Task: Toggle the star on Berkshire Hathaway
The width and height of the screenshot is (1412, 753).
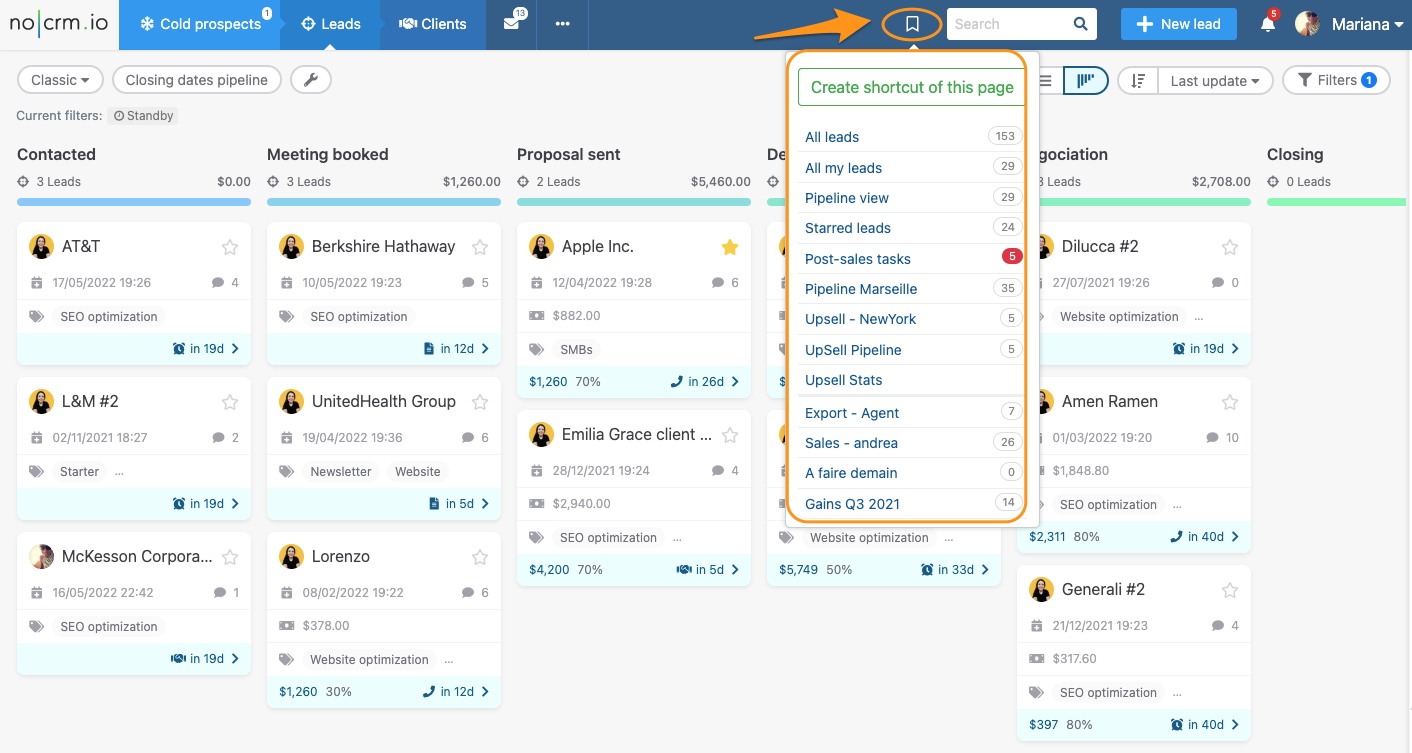Action: 479,246
